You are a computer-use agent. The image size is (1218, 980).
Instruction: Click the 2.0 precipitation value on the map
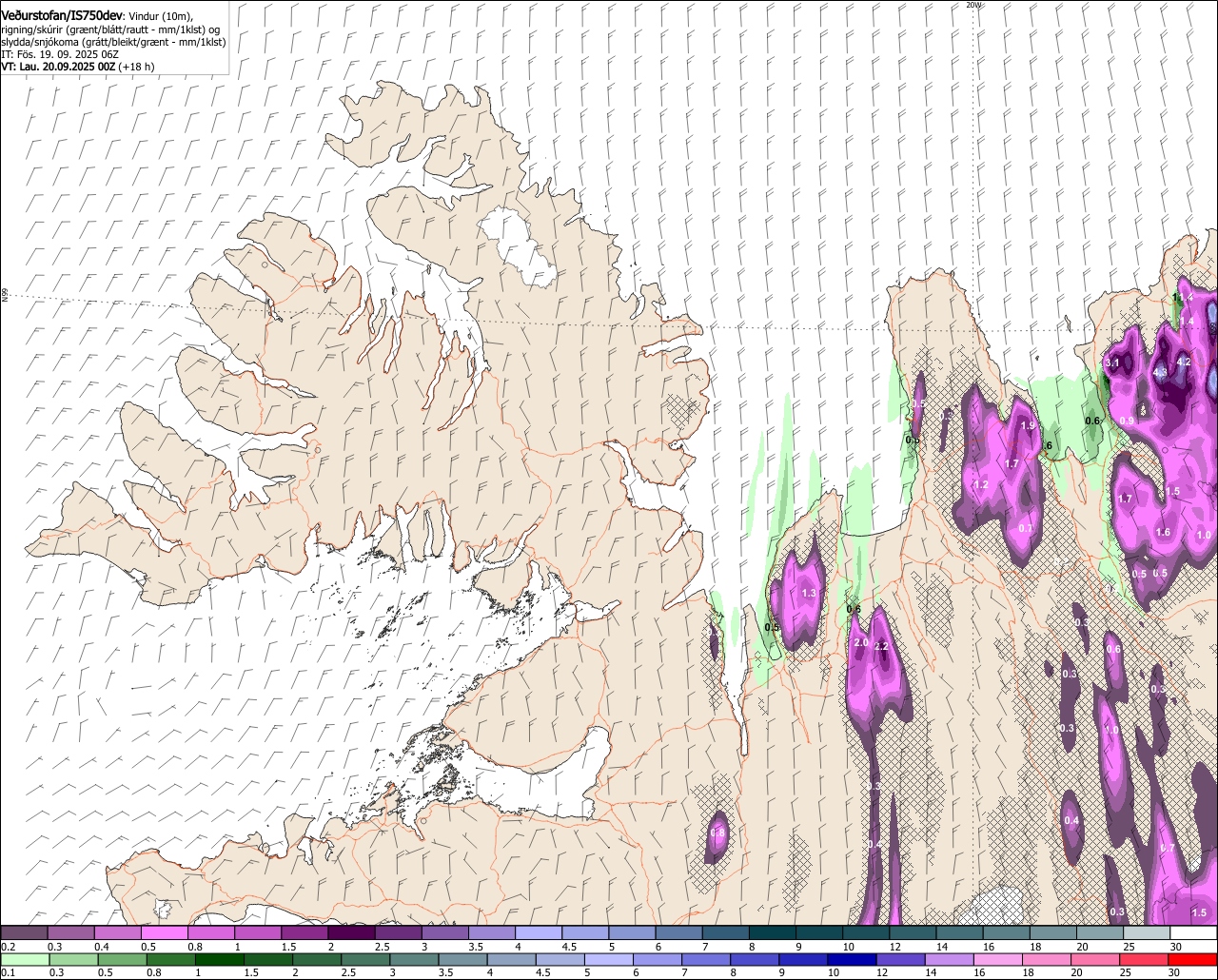pos(861,643)
